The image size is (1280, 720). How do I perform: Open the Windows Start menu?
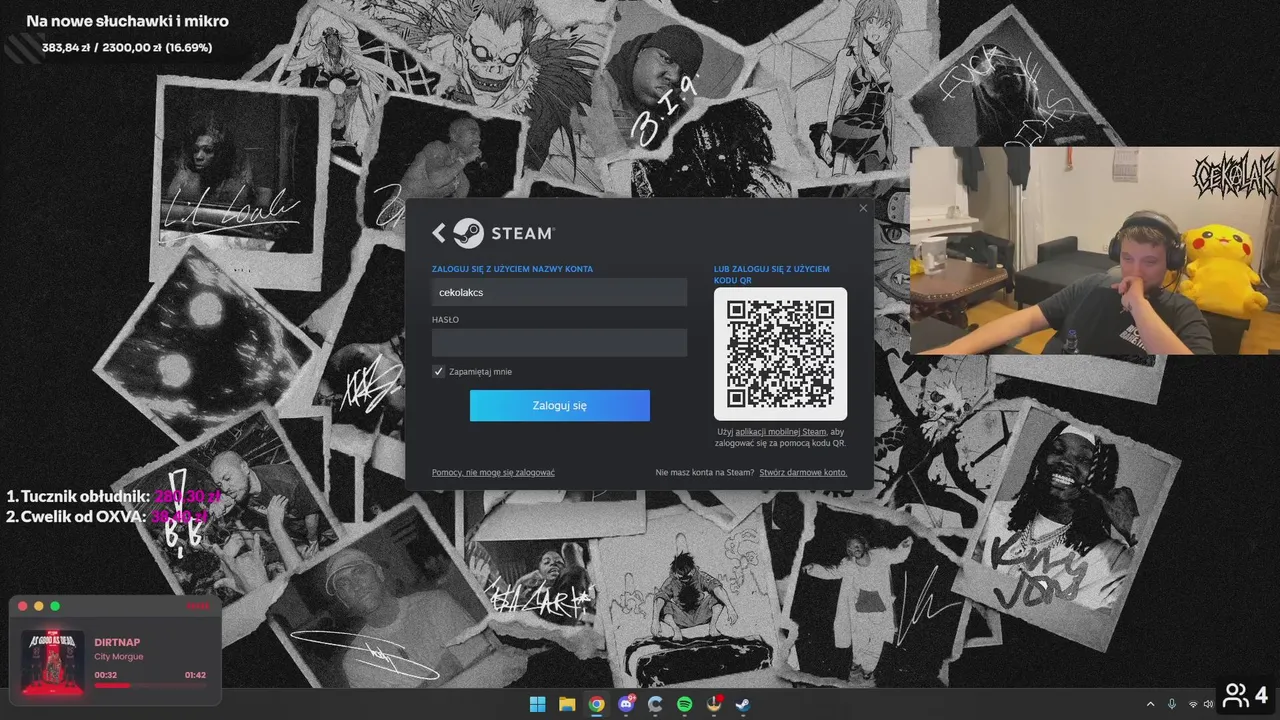537,704
